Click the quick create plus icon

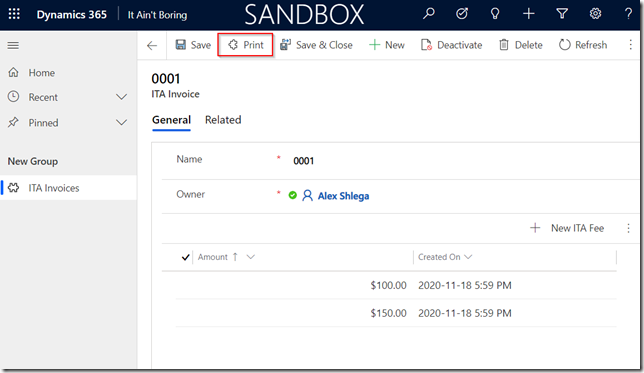(x=529, y=14)
